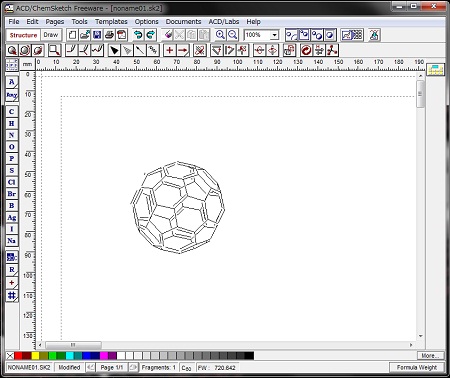Click the red Reaction Arrow icon
Viewport: 450px width, 378px height.
pos(182,50)
